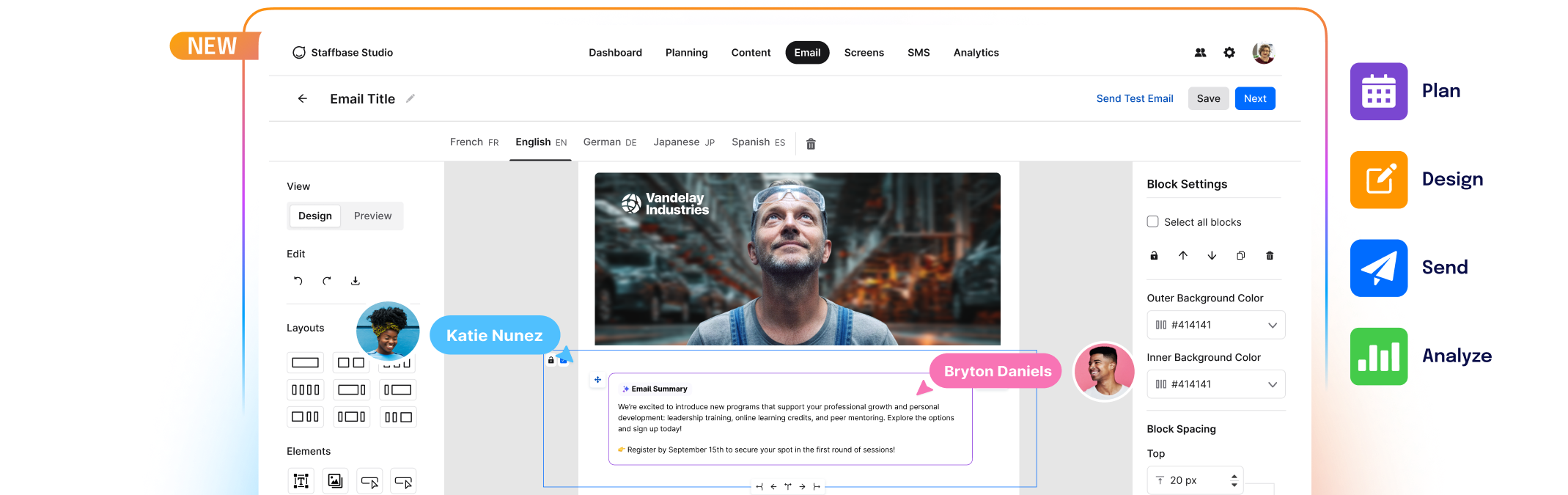Open Inner Background Color dropdown
The height and width of the screenshot is (495, 1568).
(1216, 384)
